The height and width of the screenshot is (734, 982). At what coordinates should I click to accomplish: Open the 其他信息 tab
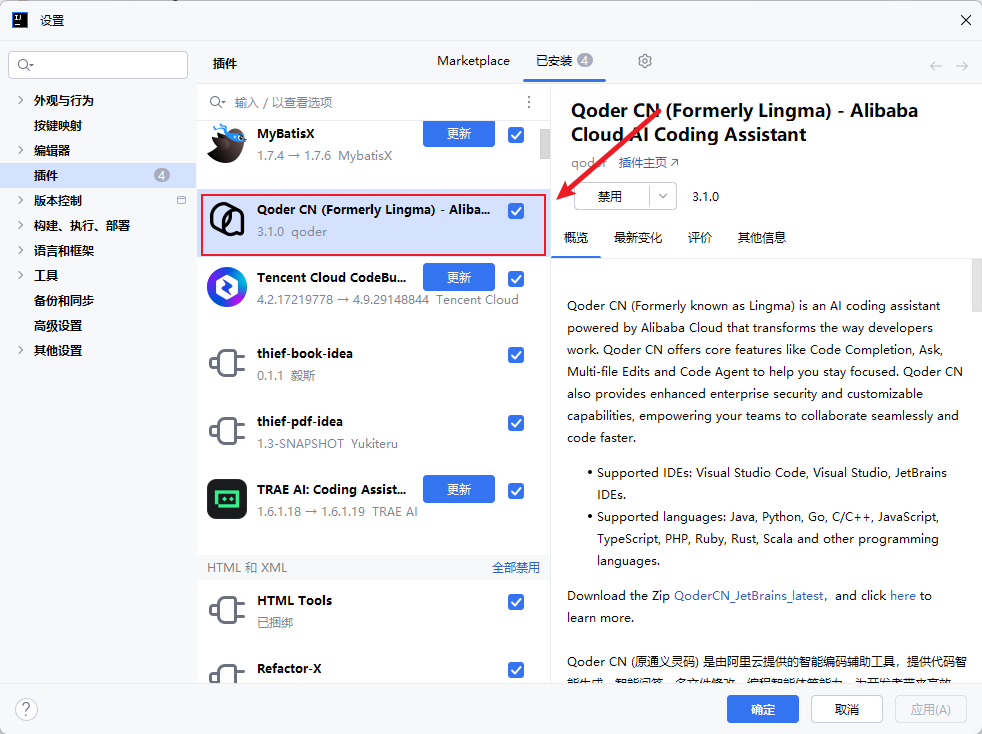(x=762, y=237)
